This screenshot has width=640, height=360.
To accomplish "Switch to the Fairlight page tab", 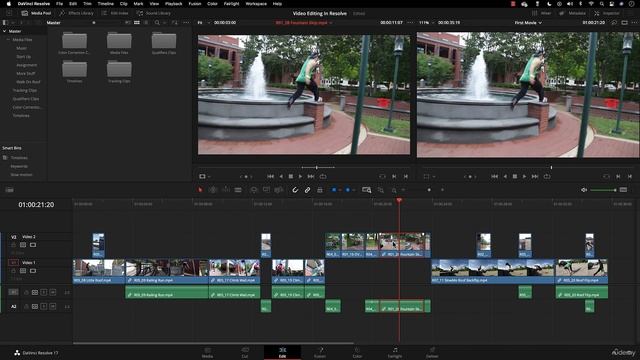I will [395, 352].
